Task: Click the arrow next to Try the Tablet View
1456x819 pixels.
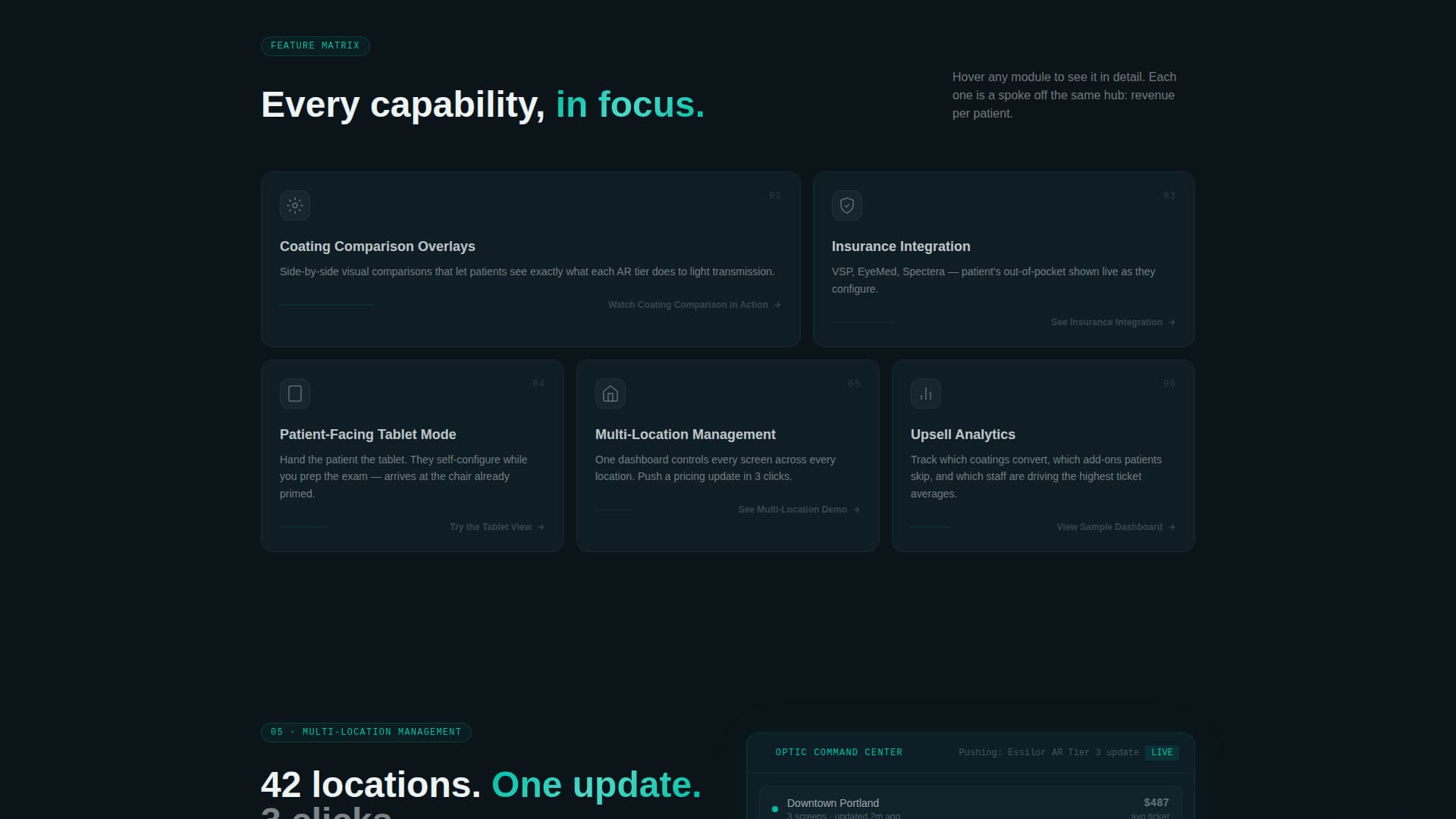Action: pyautogui.click(x=541, y=527)
